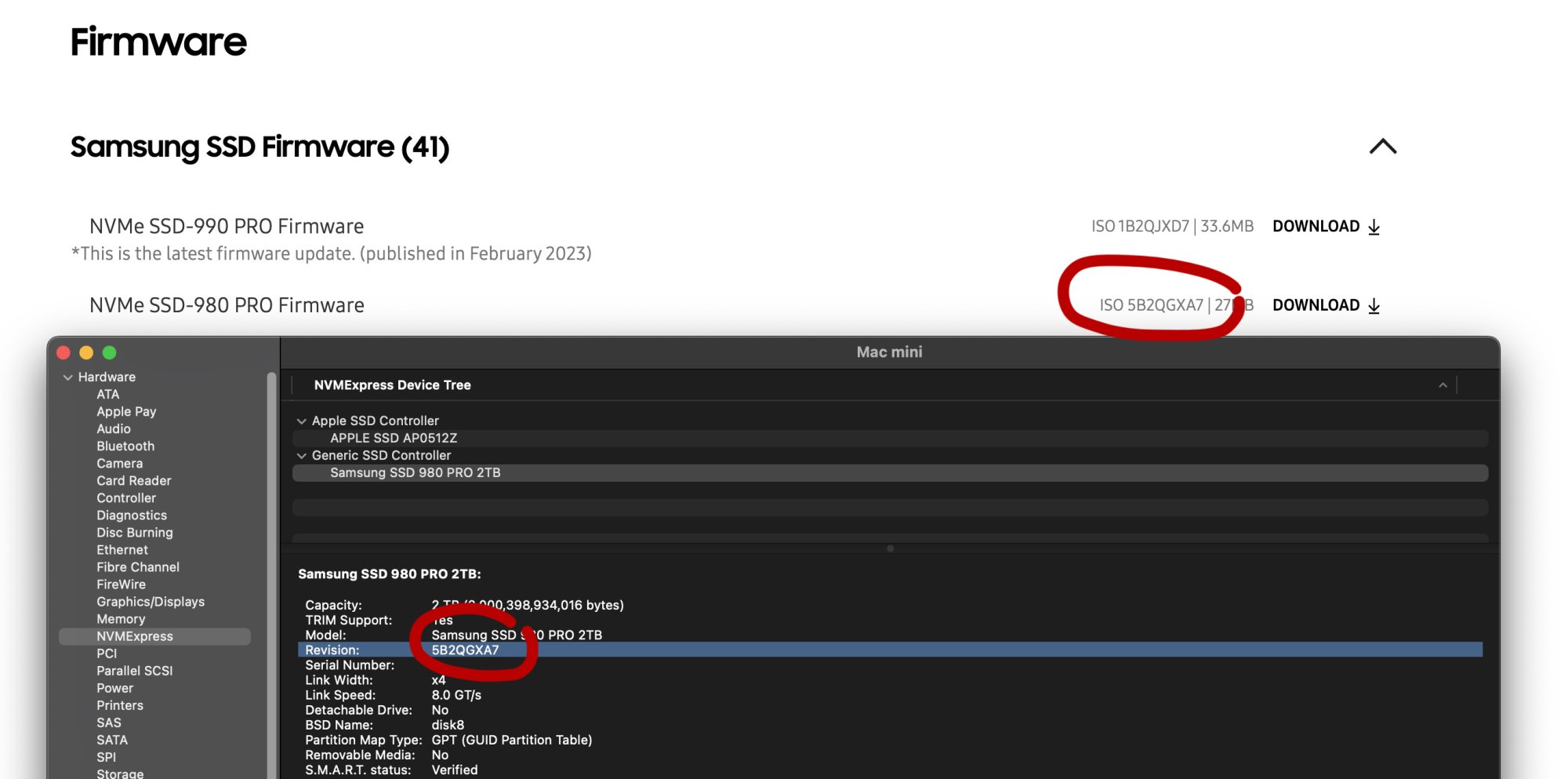Click the Samsung SSD Firmware (41) heading

260,147
